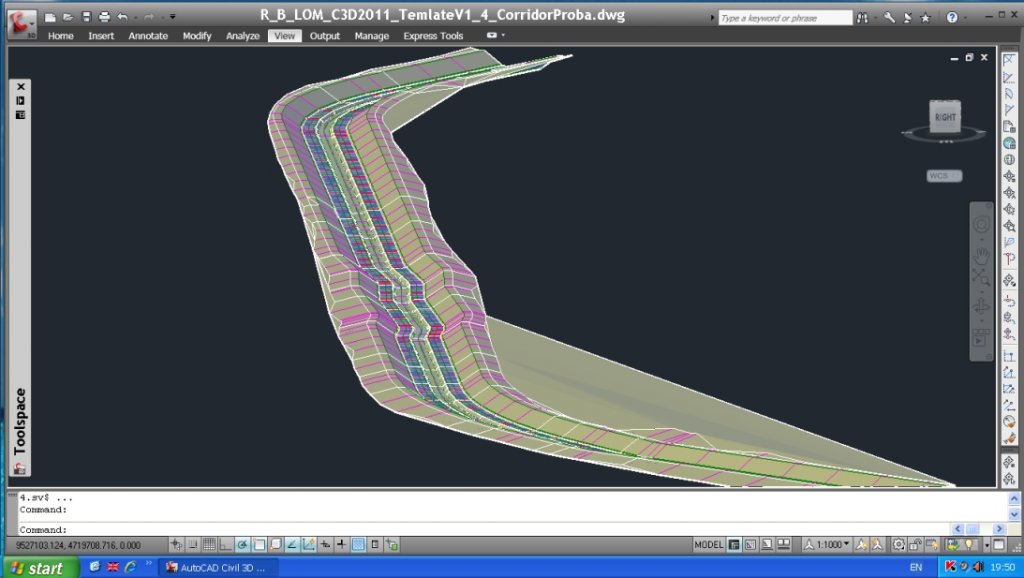Screen dimensions: 1024x578
Task: Expand the quick access toolbar customize arrow
Action: tap(172, 17)
